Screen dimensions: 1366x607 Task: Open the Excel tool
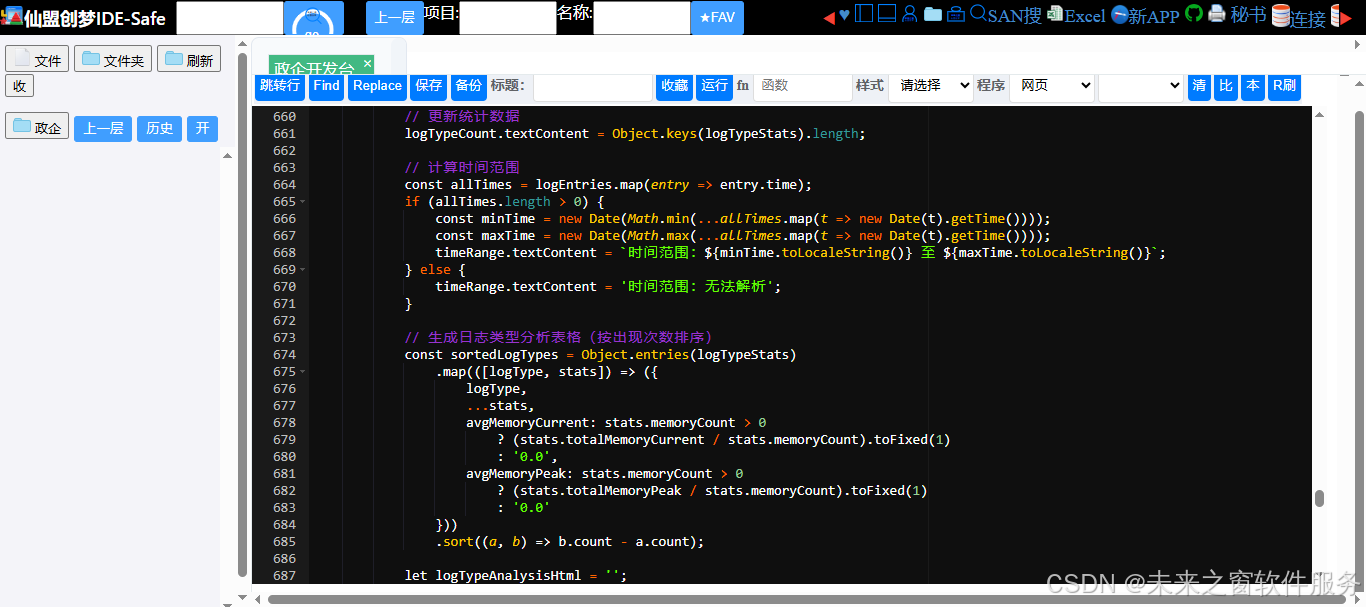[1076, 15]
